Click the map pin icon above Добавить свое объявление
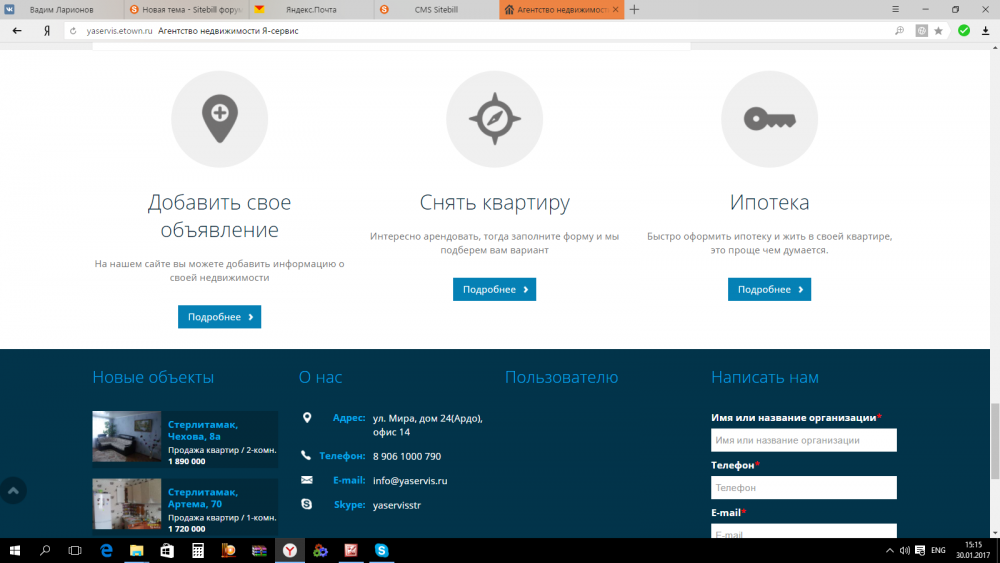1000x563 pixels. pyautogui.click(x=219, y=119)
